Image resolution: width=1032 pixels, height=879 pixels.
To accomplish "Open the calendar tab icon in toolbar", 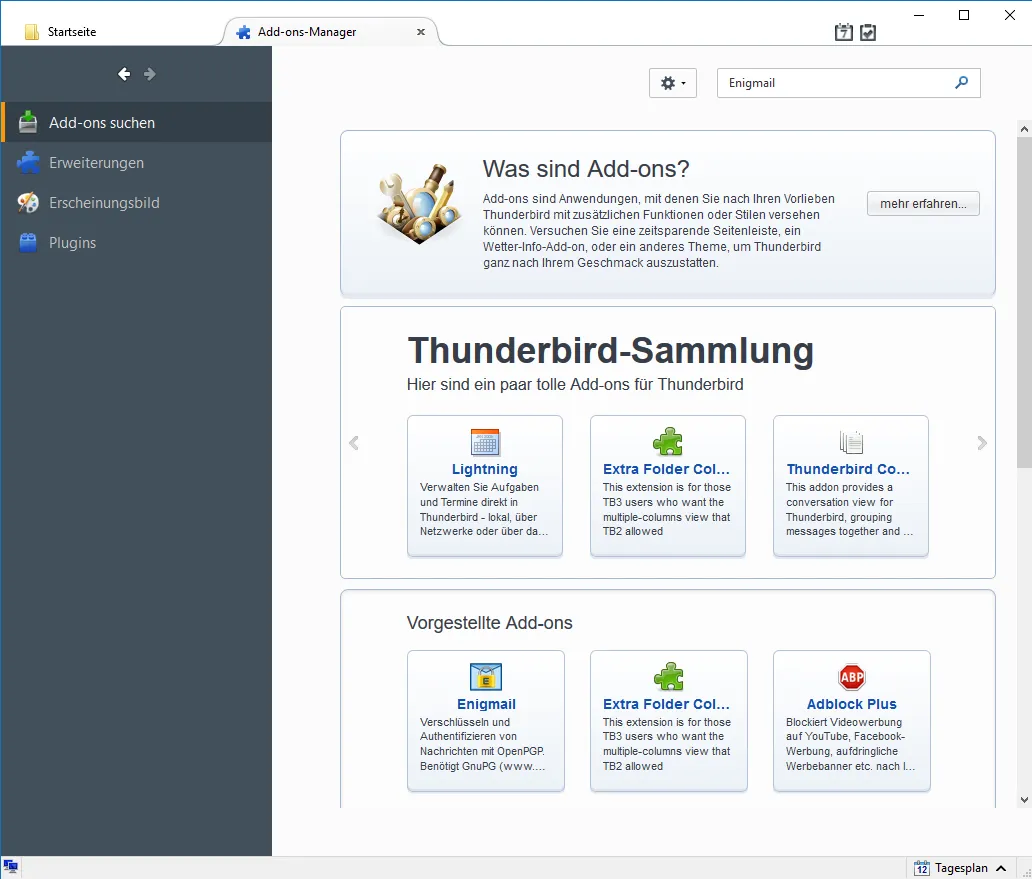I will 844,32.
